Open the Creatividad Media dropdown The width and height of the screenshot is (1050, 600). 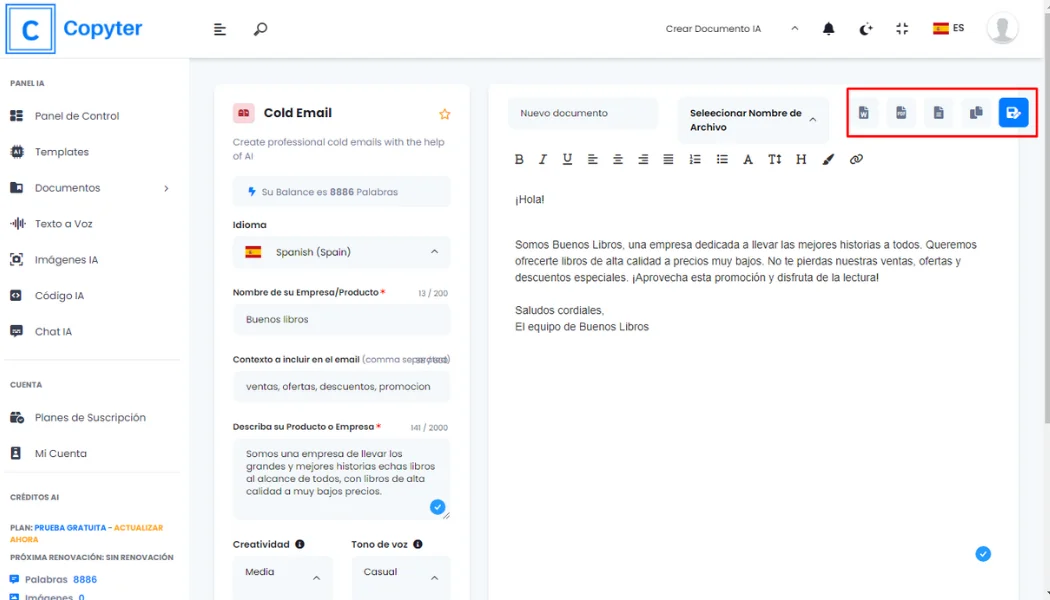(x=283, y=577)
